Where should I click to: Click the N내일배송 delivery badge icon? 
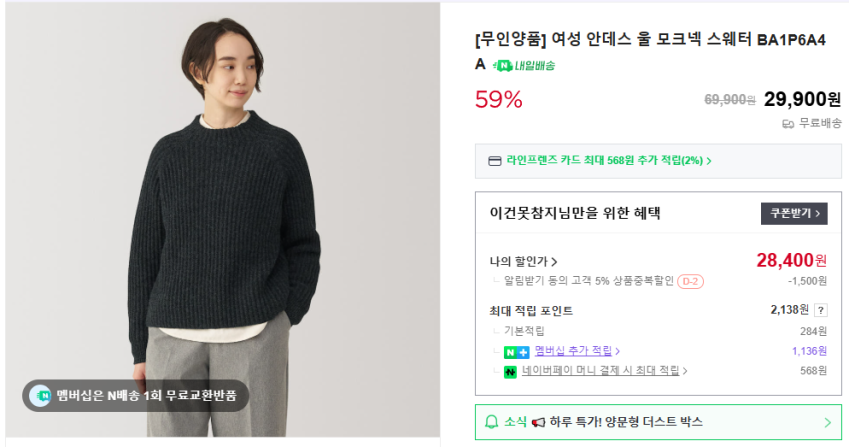coord(523,66)
